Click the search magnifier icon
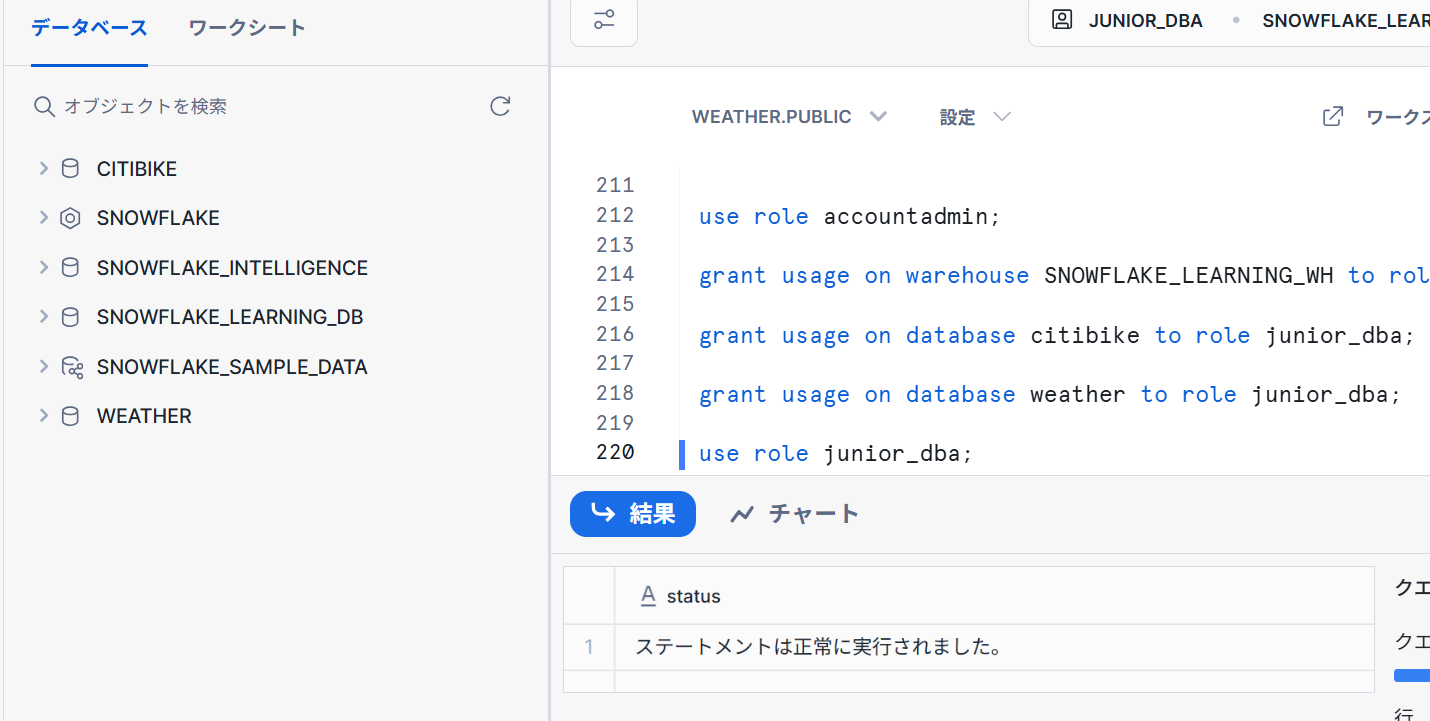Image resolution: width=1430 pixels, height=721 pixels. tap(43, 106)
